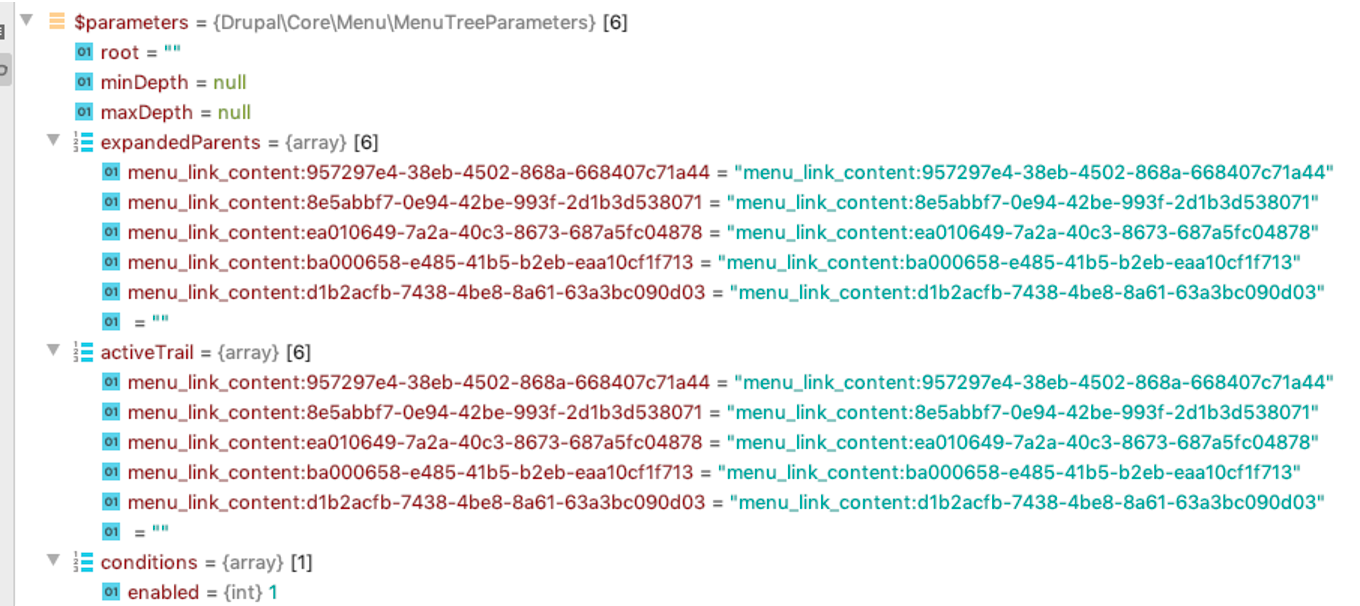
Task: Select 957297e4 key name under expandedParents
Action: coord(418,172)
